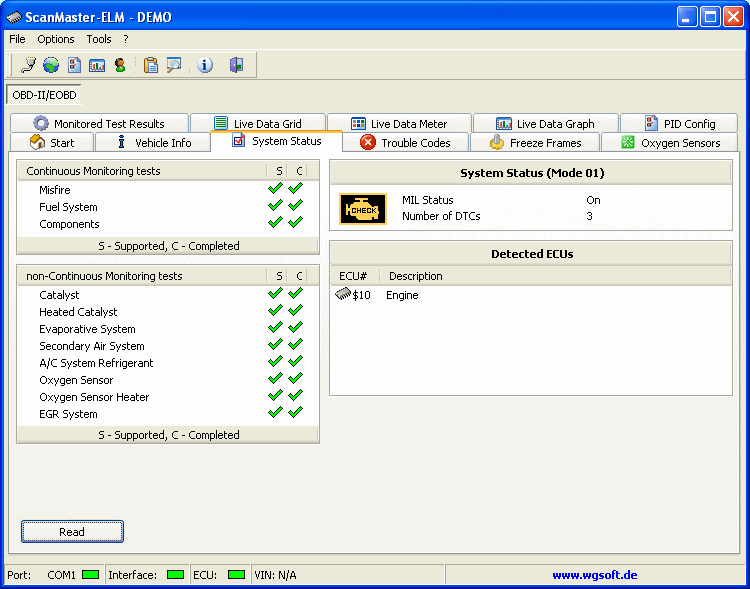Click the Catalyst Supported check mark

coord(275,293)
